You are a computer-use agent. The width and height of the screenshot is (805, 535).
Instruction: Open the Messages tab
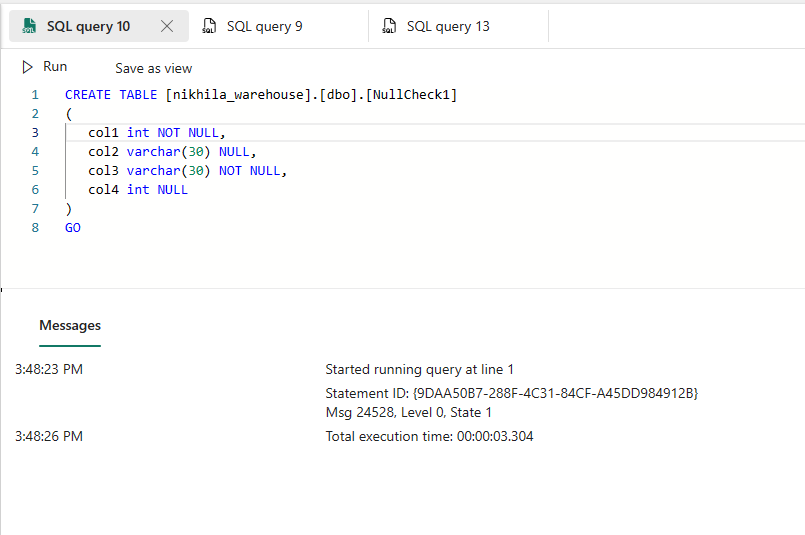[x=70, y=326]
